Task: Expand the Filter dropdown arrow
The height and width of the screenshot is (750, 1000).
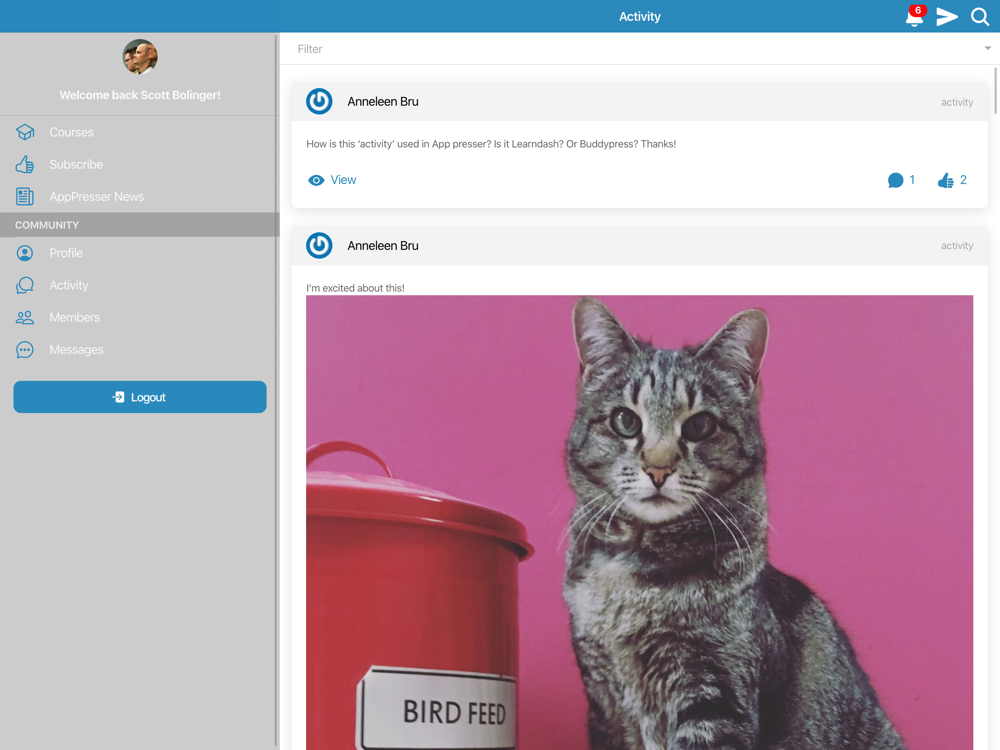Action: pyautogui.click(x=987, y=48)
